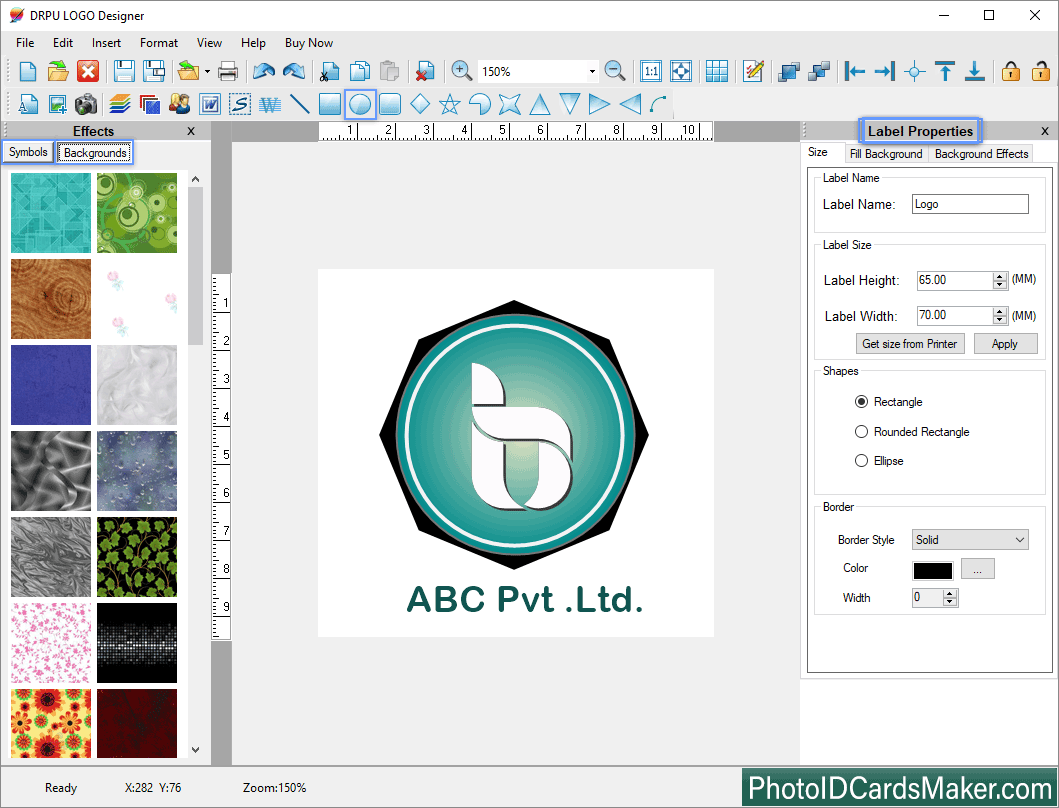Open the Border Style dropdown
Image resolution: width=1059 pixels, height=808 pixels.
tap(970, 540)
